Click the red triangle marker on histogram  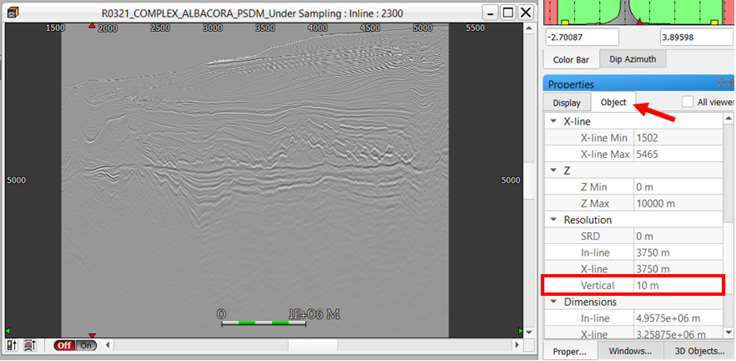(x=639, y=22)
